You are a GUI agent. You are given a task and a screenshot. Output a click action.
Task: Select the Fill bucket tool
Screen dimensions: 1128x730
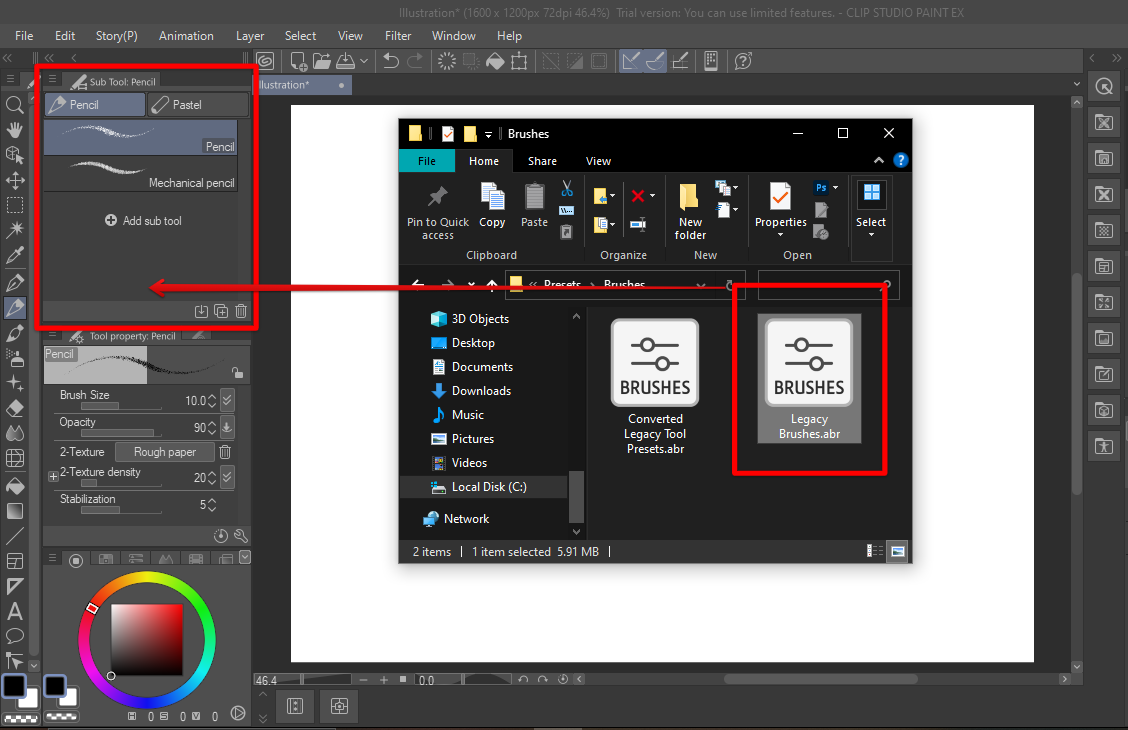point(15,485)
